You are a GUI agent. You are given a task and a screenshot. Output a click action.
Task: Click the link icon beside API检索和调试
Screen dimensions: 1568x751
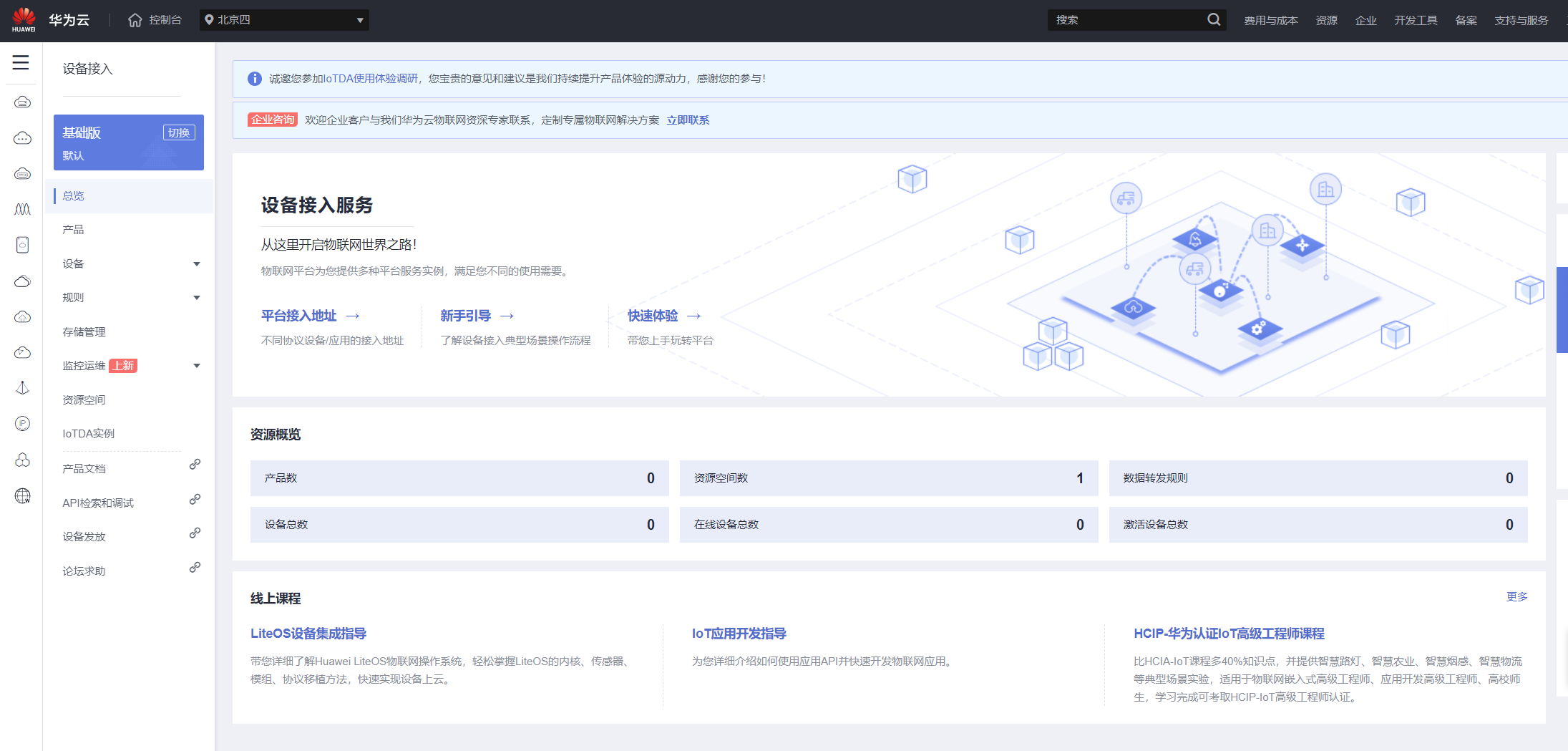pos(195,499)
